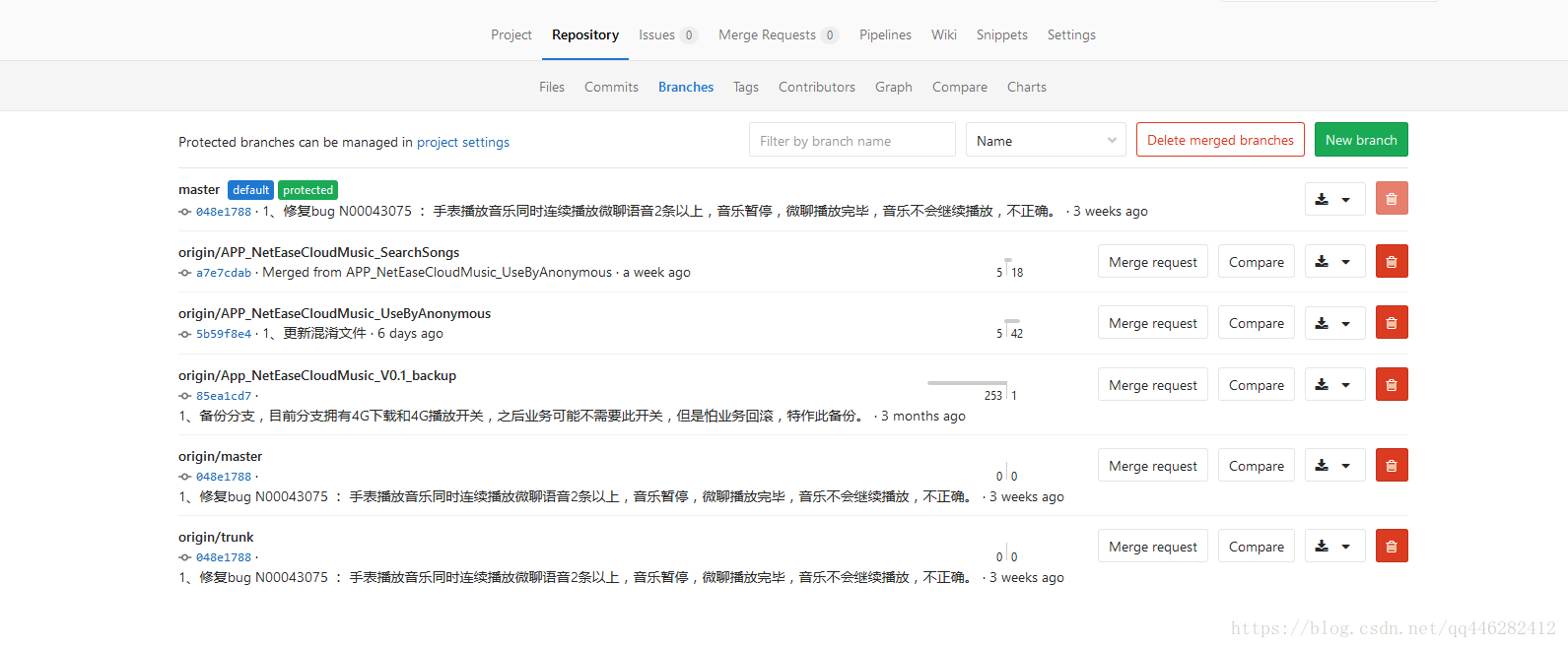Click Compare for SearchSongs branch
Image resolution: width=1568 pixels, height=648 pixels.
(x=1257, y=262)
